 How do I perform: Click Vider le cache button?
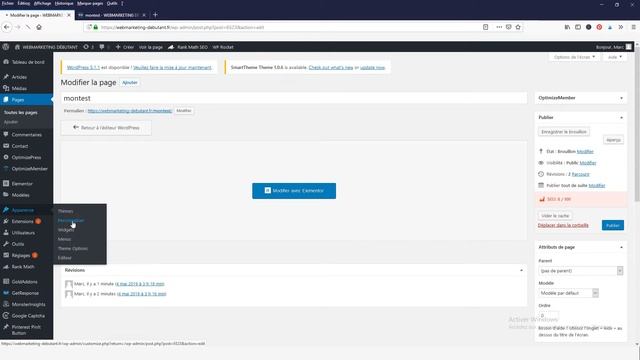pyautogui.click(x=555, y=216)
